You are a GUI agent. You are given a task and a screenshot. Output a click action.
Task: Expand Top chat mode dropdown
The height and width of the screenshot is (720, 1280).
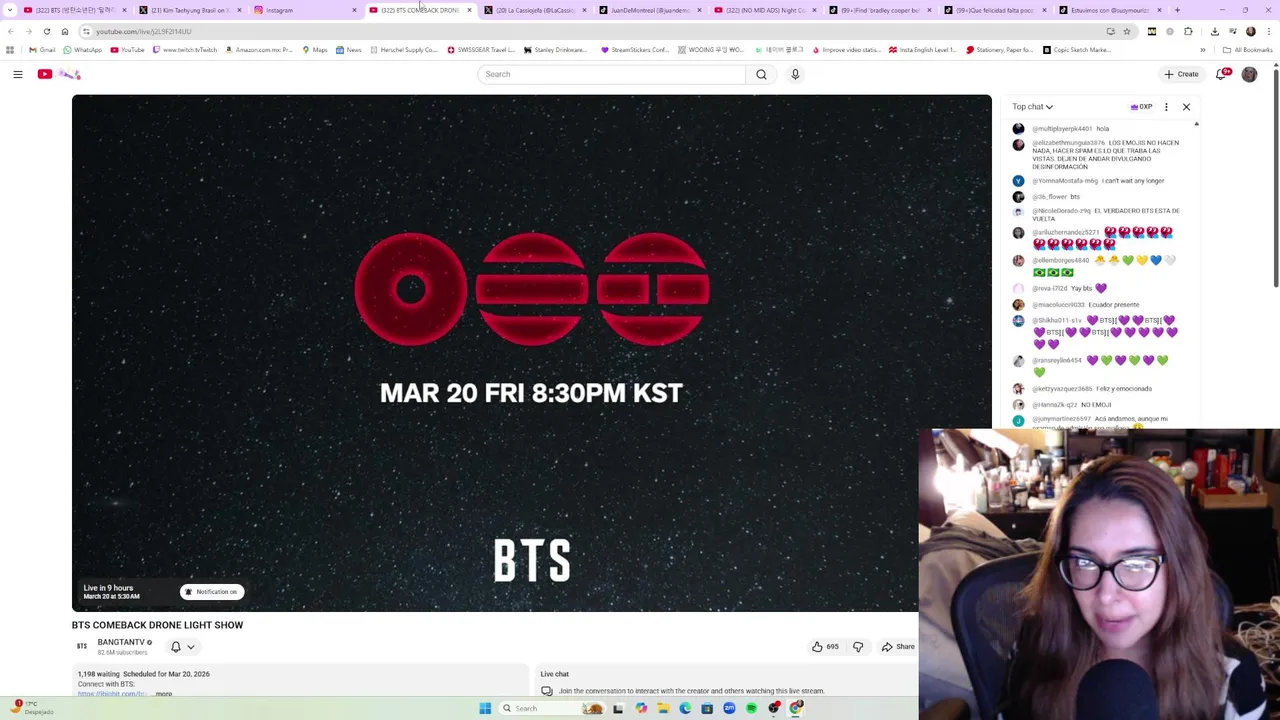1032,107
